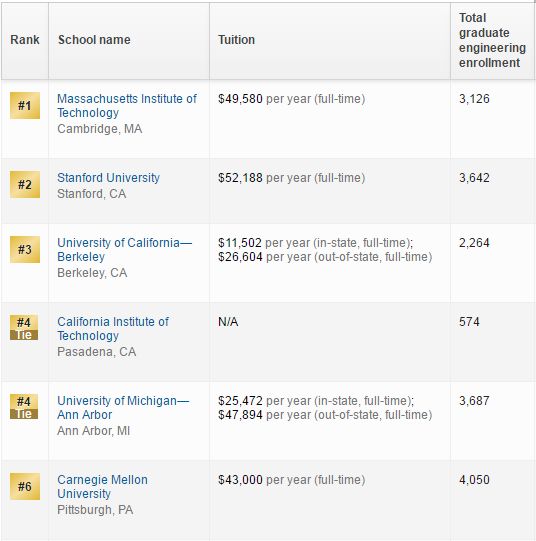Open University of Michigan—Ann Arbor link

coord(123,408)
